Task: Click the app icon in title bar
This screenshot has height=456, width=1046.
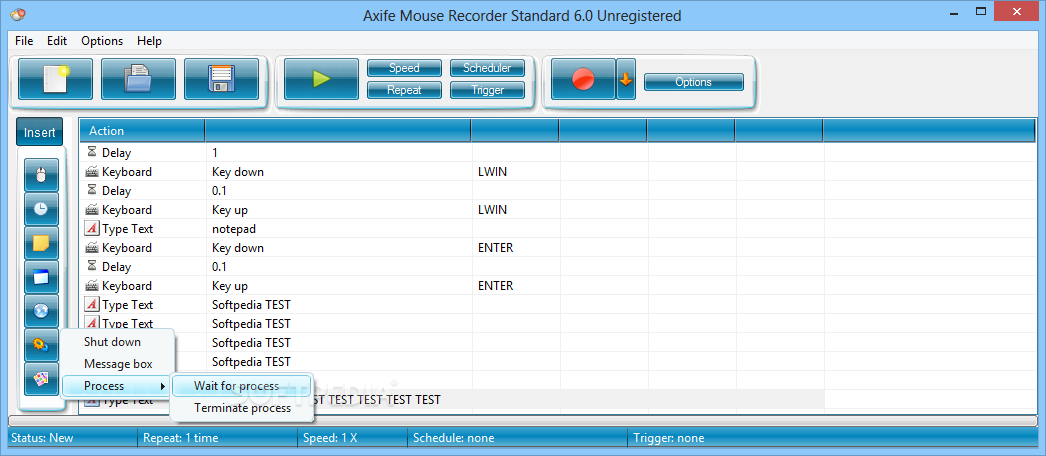Action: (19, 13)
